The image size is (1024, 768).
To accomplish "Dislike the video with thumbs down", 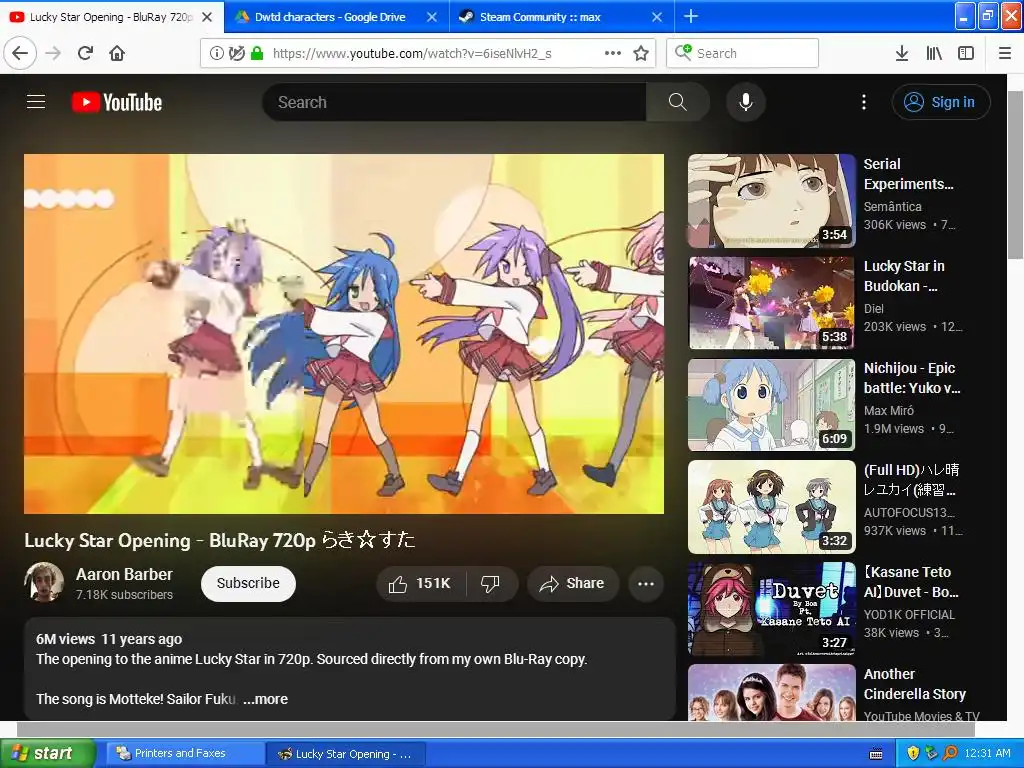I will coord(490,583).
